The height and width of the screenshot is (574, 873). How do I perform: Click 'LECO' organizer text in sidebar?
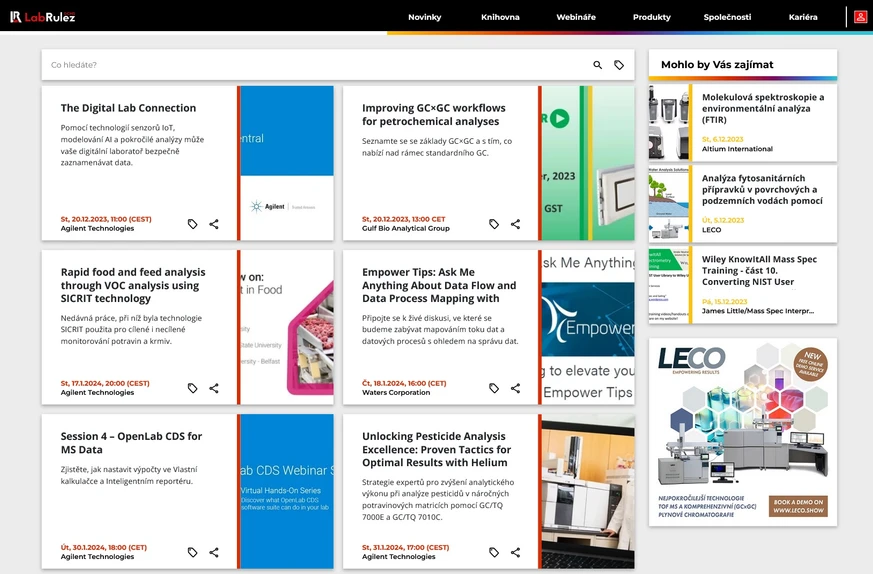click(711, 230)
